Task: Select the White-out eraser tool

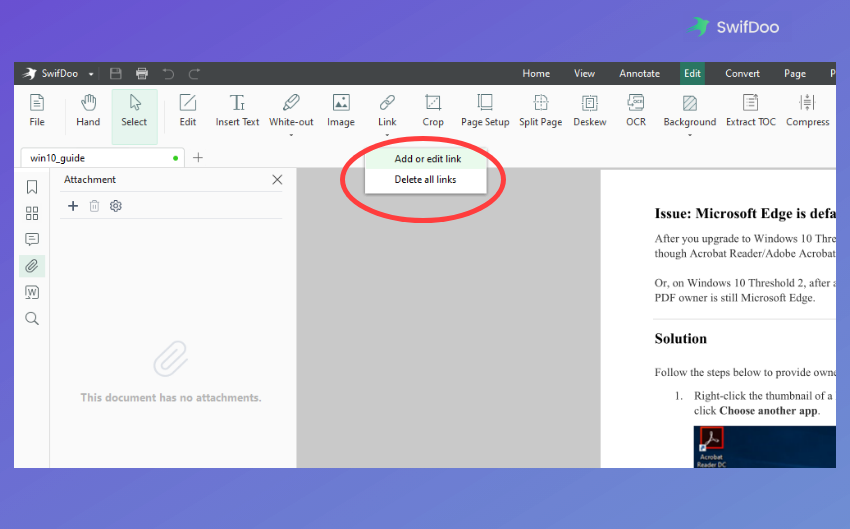Action: point(291,111)
